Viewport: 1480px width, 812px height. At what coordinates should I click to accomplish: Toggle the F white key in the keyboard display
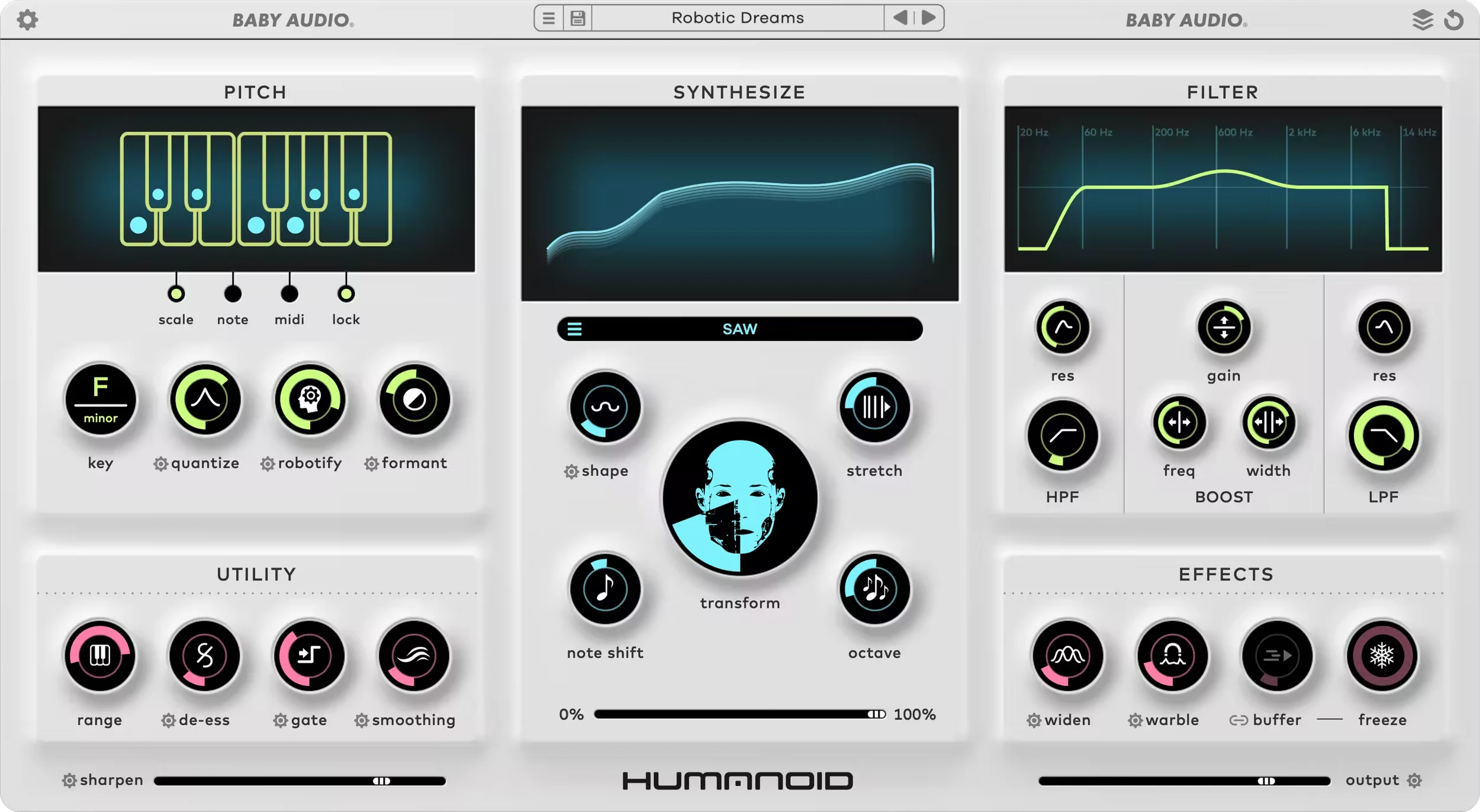256,225
